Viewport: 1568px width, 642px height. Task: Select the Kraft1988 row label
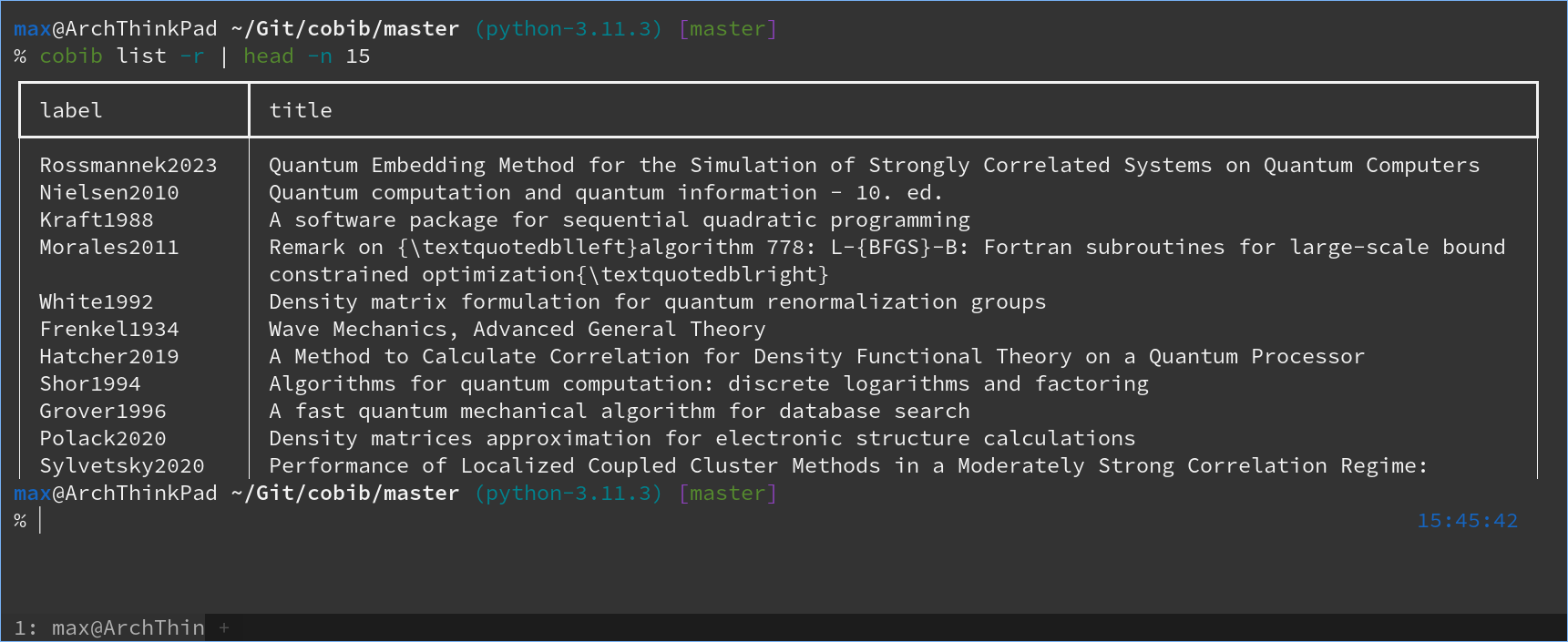click(x=97, y=219)
